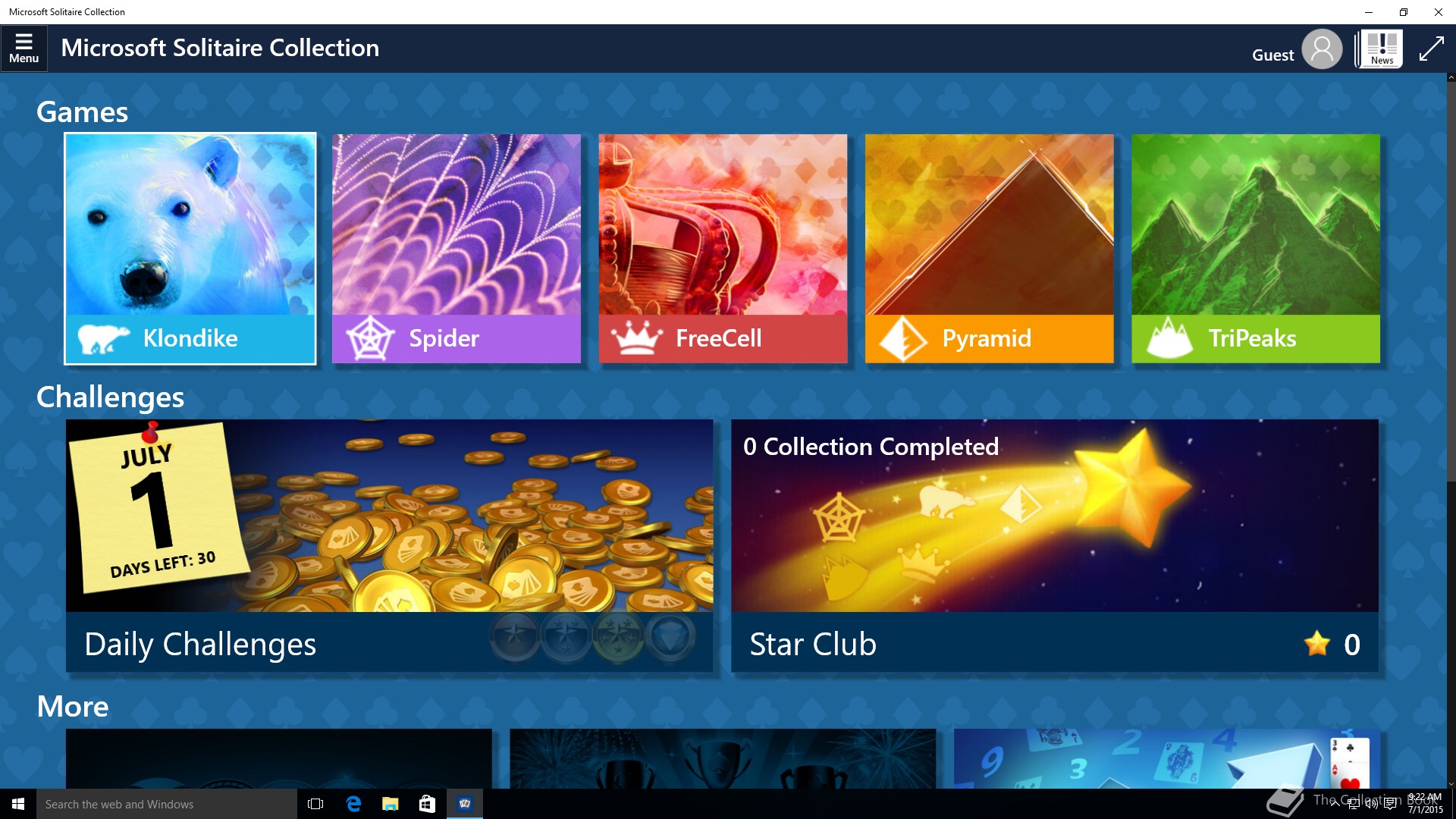The width and height of the screenshot is (1456, 819).
Task: Click the Pyramid diamond icon
Action: 902,338
